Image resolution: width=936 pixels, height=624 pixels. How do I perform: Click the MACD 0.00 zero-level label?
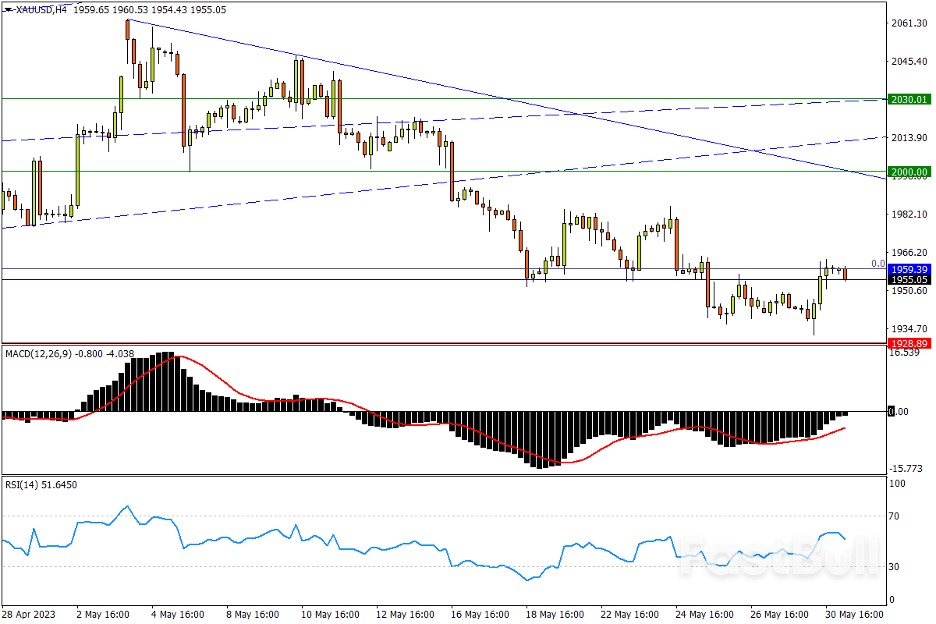[x=904, y=412]
